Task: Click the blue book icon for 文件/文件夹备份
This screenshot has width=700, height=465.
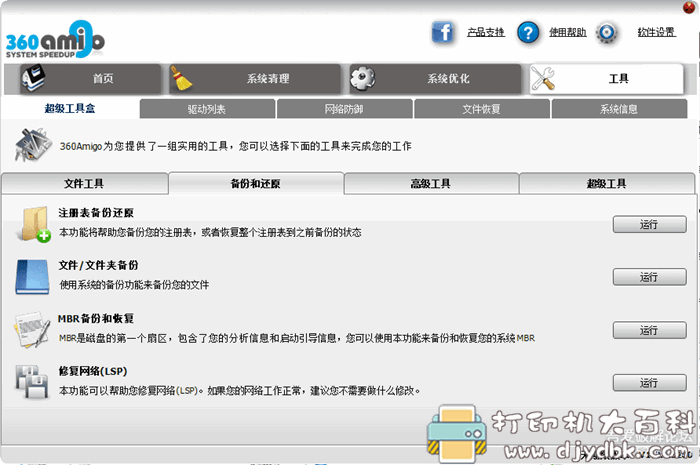Action: tap(32, 277)
